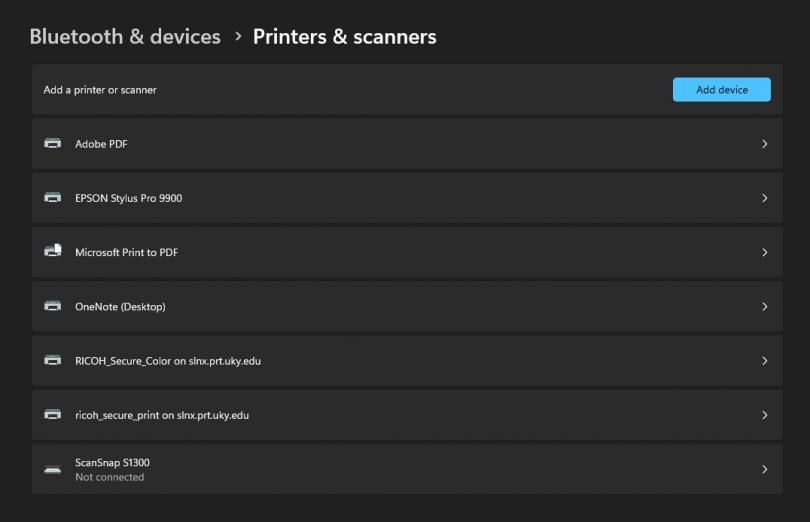
Task: Click the Adobe PDF printer icon
Action: [x=52, y=144]
